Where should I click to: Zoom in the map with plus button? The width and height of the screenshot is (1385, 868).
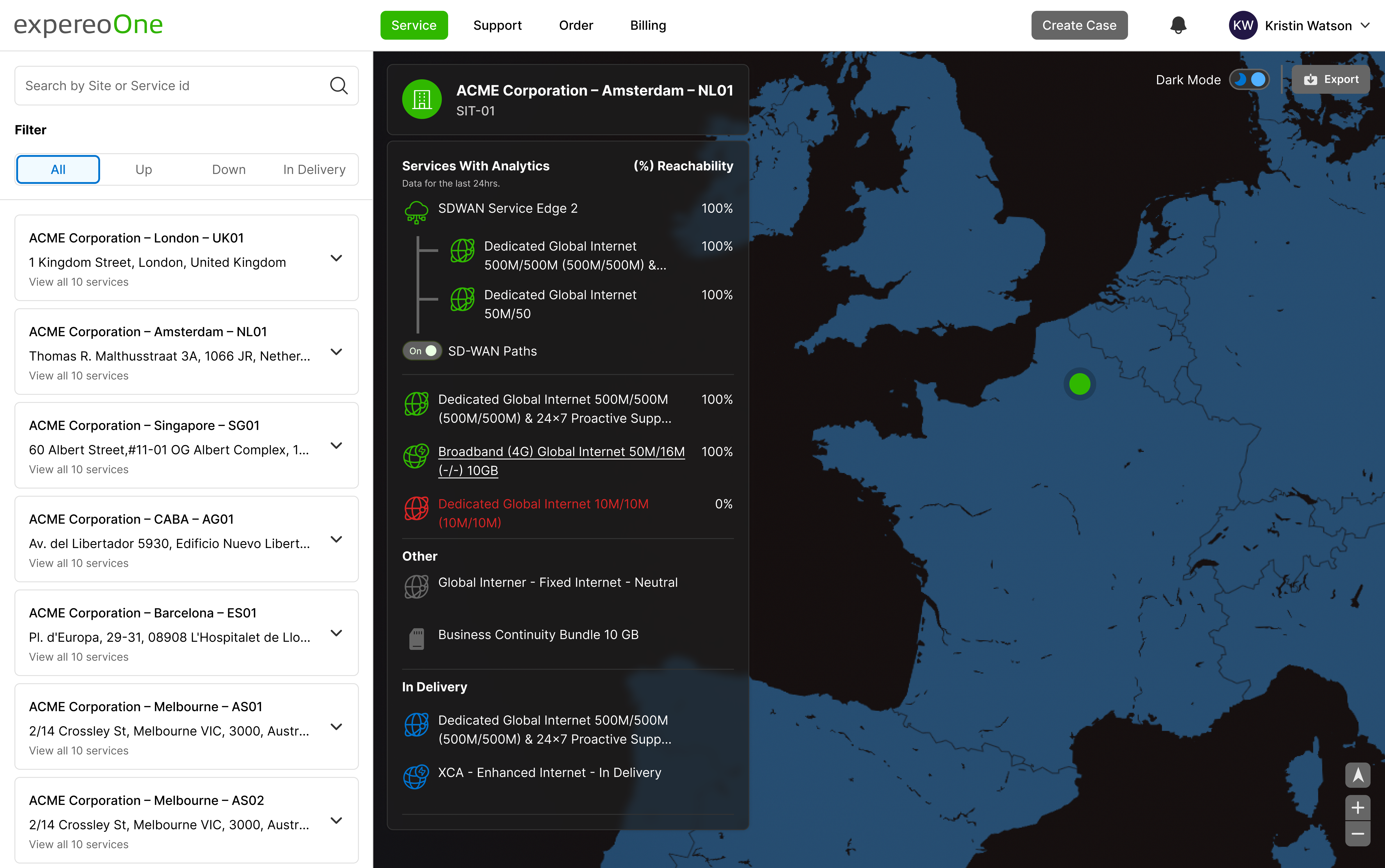1357,808
